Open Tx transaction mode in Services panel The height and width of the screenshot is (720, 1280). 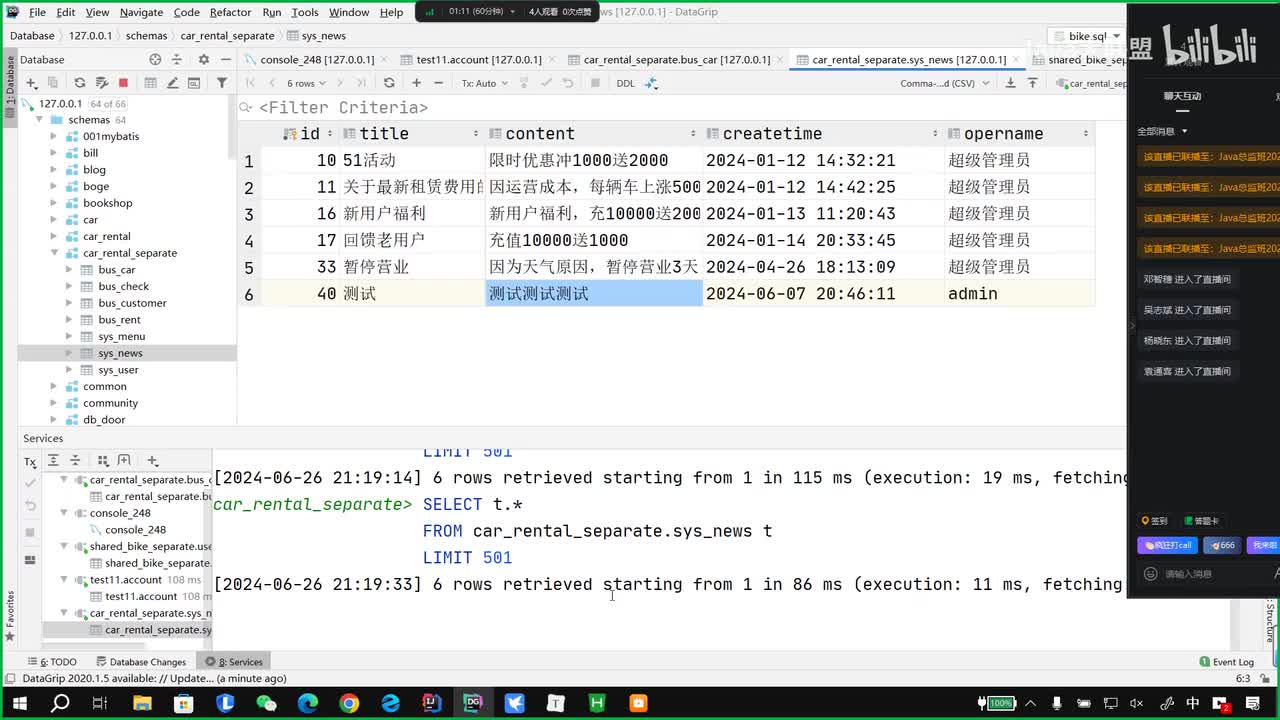30,462
